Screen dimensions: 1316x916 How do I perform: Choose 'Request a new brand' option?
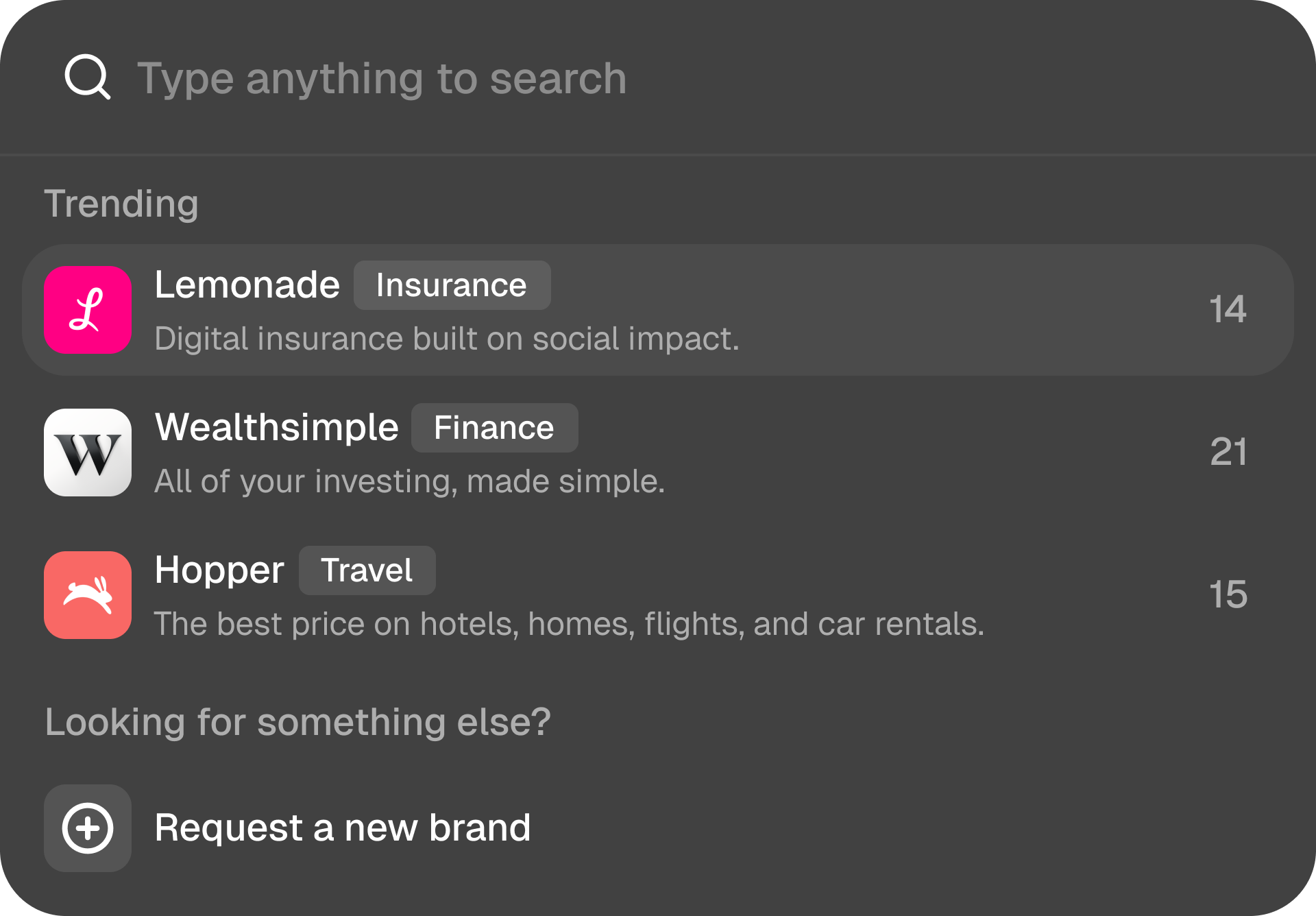click(342, 828)
